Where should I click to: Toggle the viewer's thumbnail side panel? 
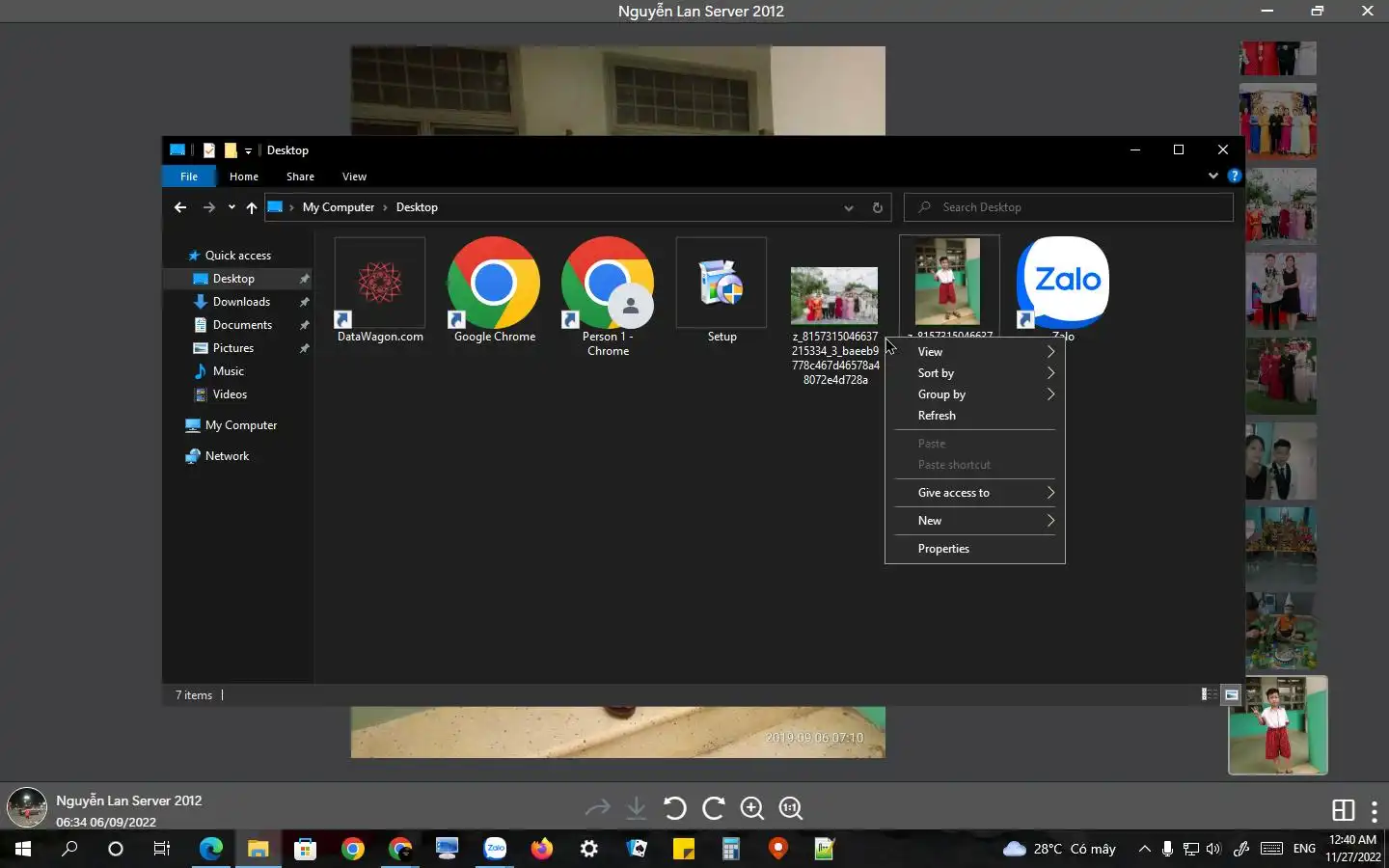1344,810
